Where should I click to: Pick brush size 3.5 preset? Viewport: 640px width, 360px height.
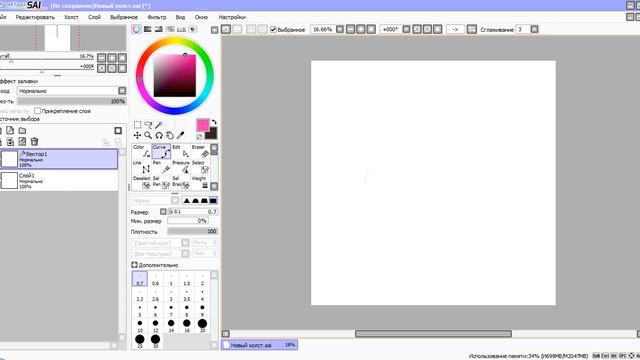coord(187,295)
